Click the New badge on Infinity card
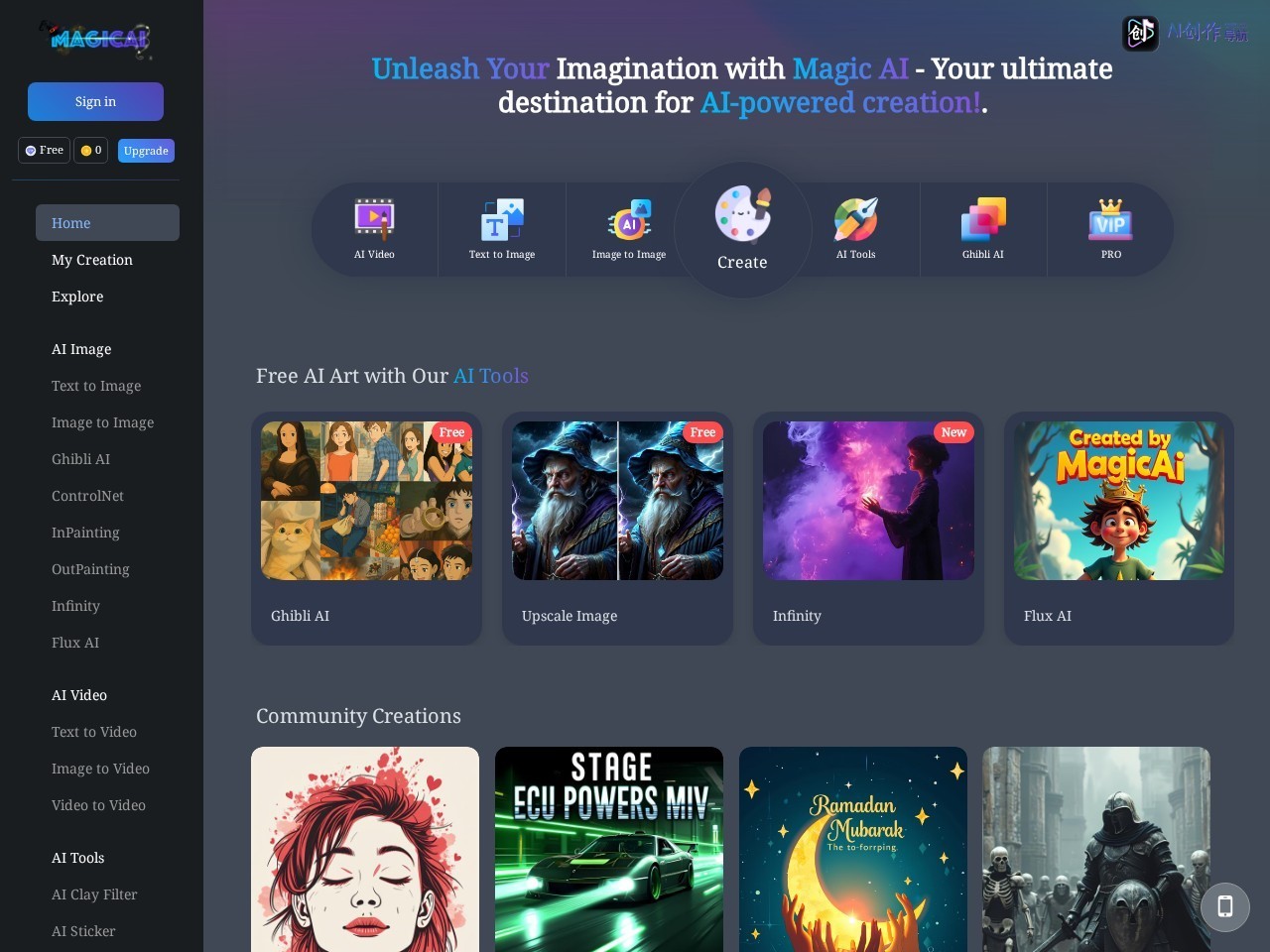 (953, 432)
